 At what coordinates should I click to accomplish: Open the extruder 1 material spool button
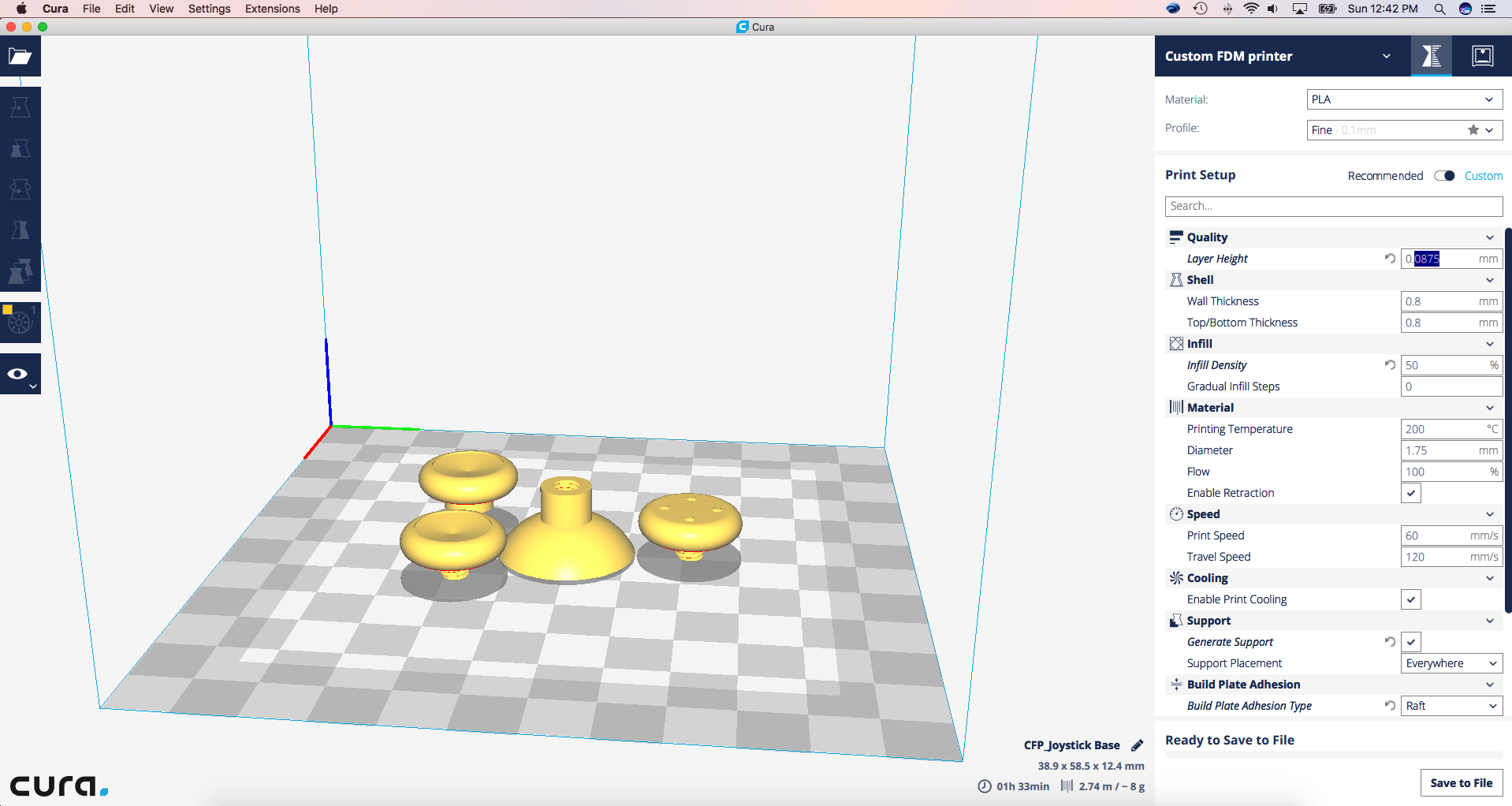coord(20,322)
